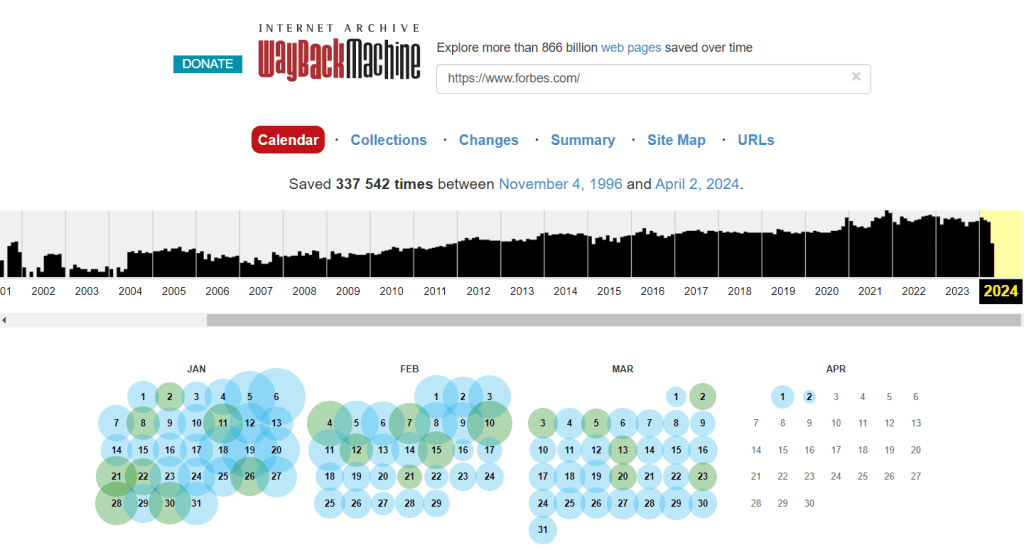Viewport: 1024px width, 550px height.
Task: Click the left arrow of the timeline scrollbar
Action: (4, 320)
